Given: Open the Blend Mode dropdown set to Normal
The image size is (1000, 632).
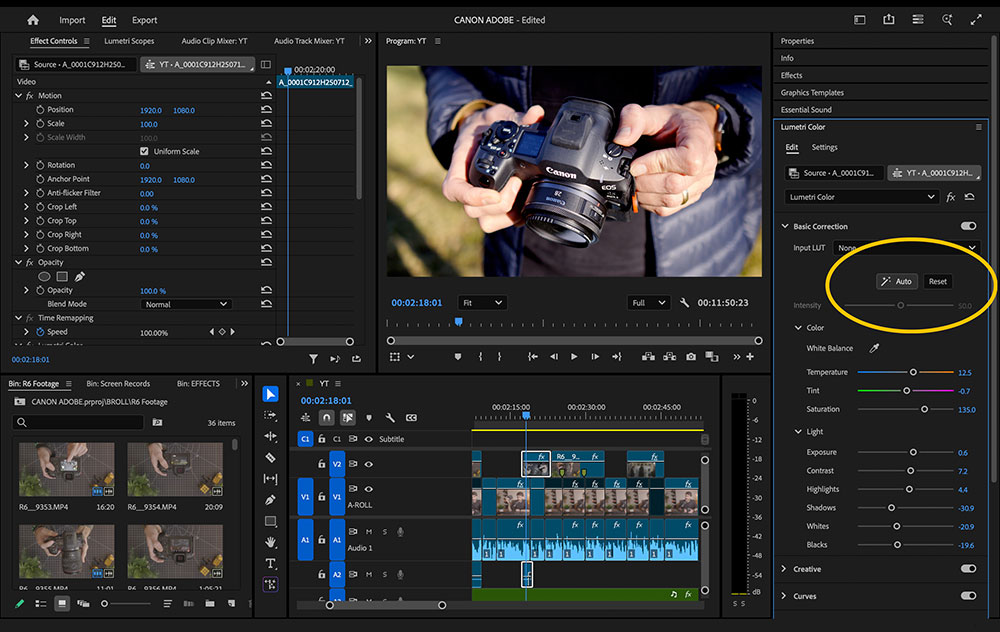Looking at the screenshot, I should click(x=186, y=304).
